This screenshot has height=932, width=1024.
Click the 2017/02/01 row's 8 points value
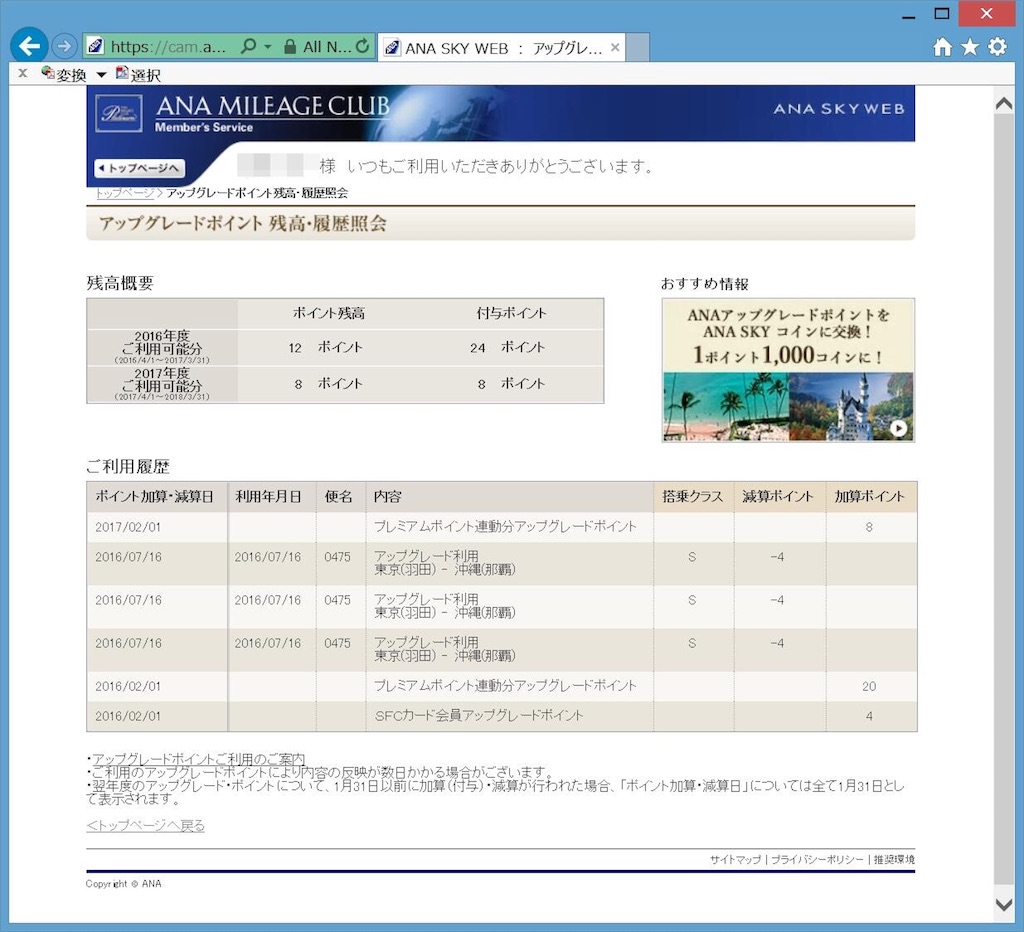click(869, 527)
